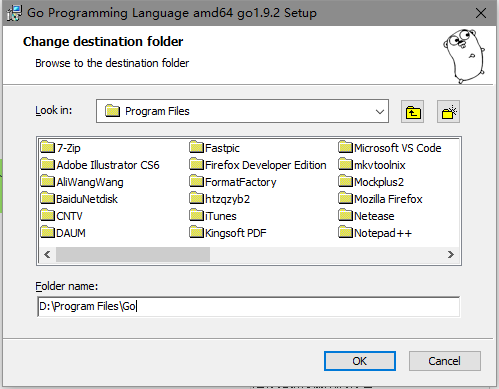The height and width of the screenshot is (389, 499).
Task: Open the Look in dropdown
Action: (380, 111)
